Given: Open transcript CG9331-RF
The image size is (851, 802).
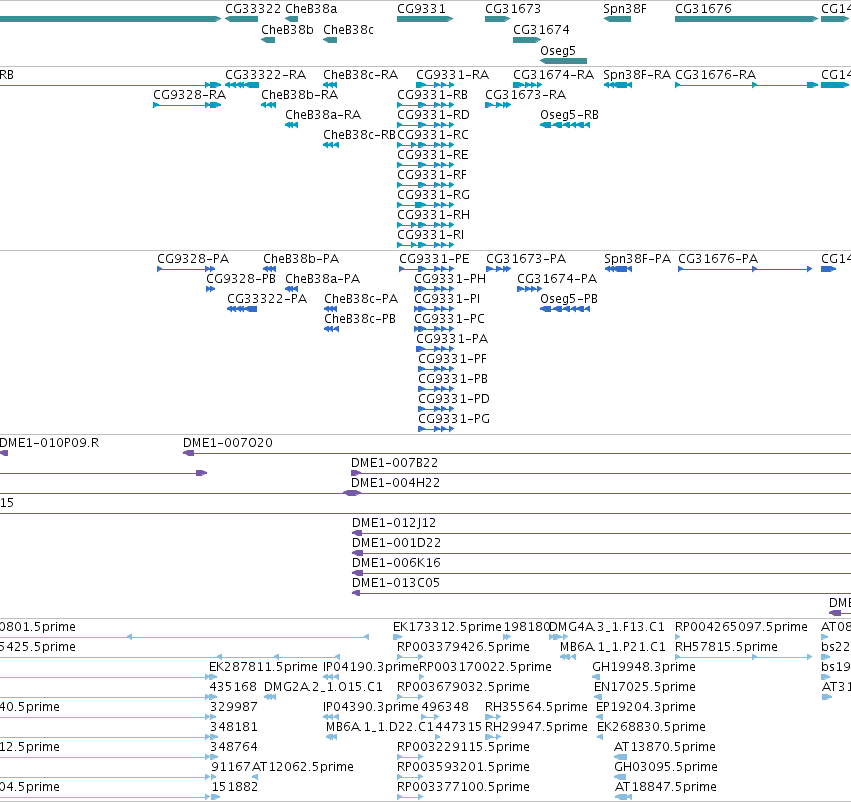Looking at the screenshot, I should pyautogui.click(x=432, y=175).
